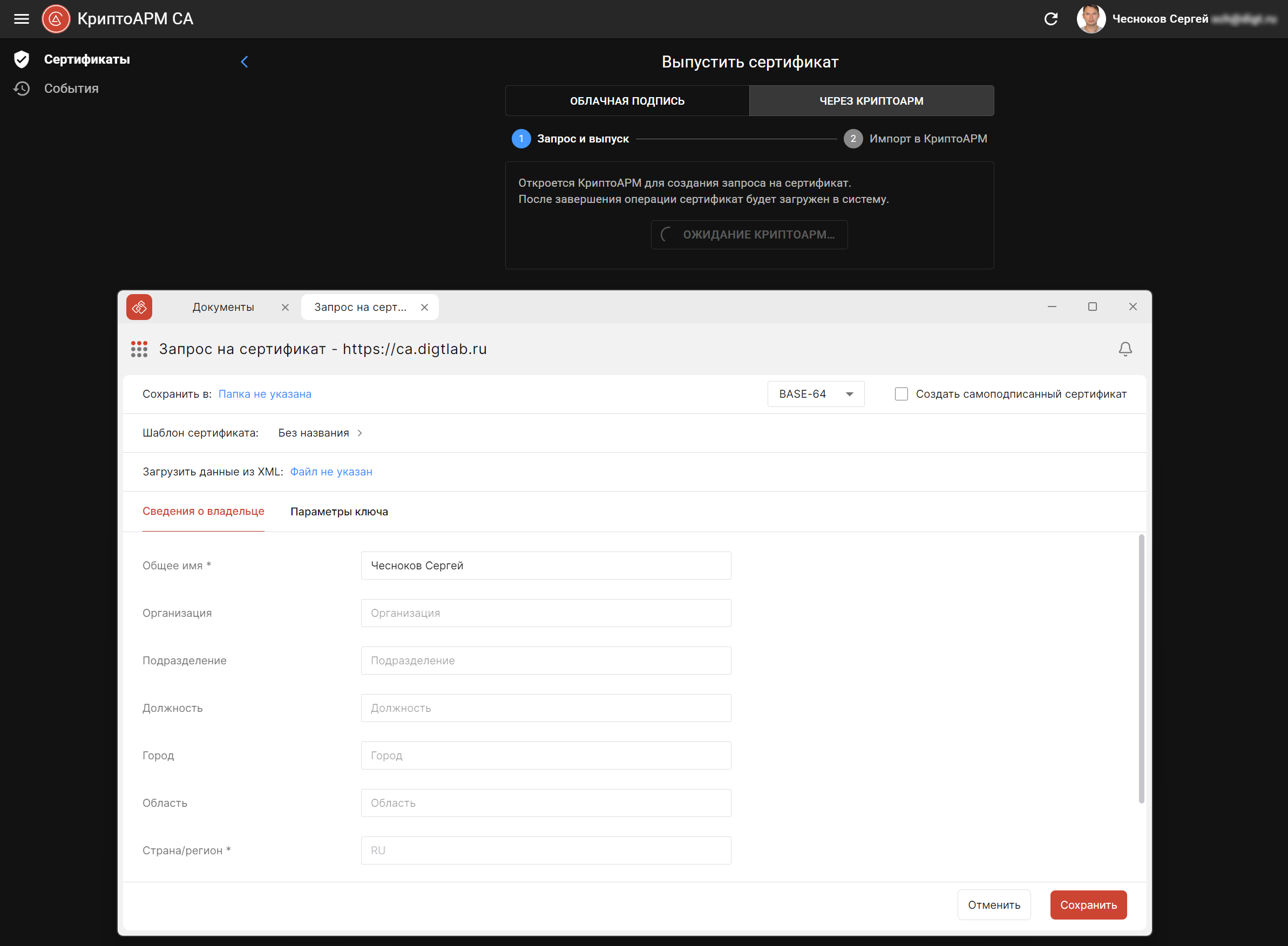
Task: Close the Документы tab
Action: (x=285, y=308)
